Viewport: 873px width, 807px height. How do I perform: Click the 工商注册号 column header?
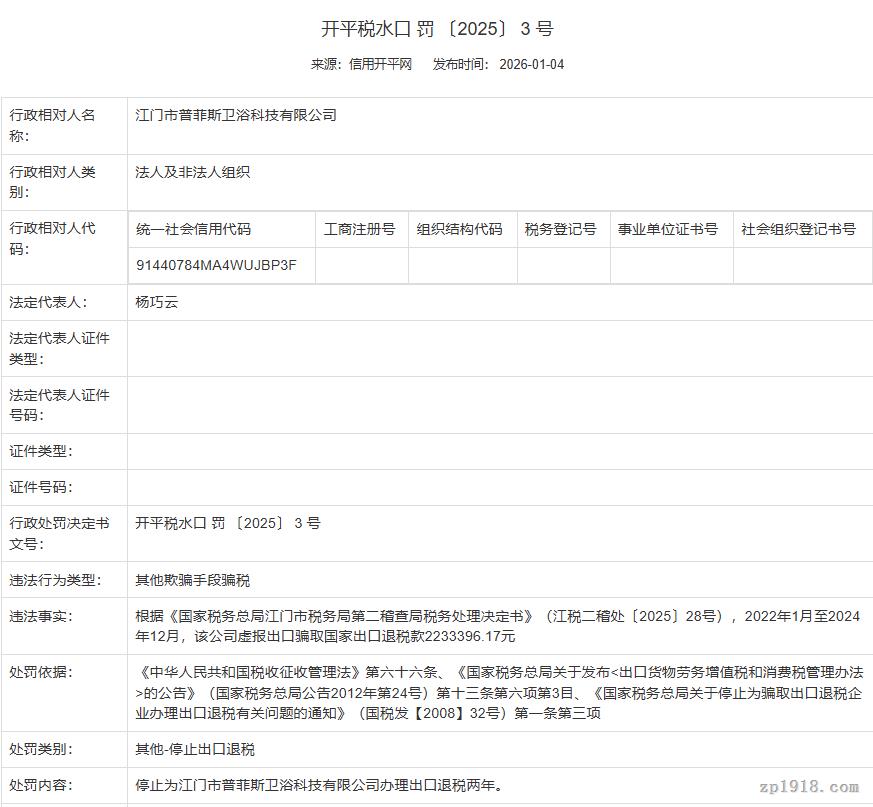point(360,229)
